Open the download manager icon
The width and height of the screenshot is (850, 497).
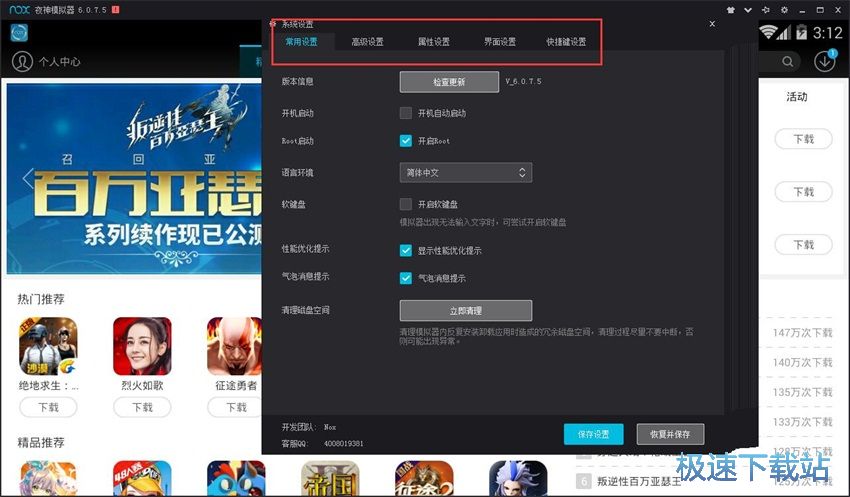click(825, 61)
